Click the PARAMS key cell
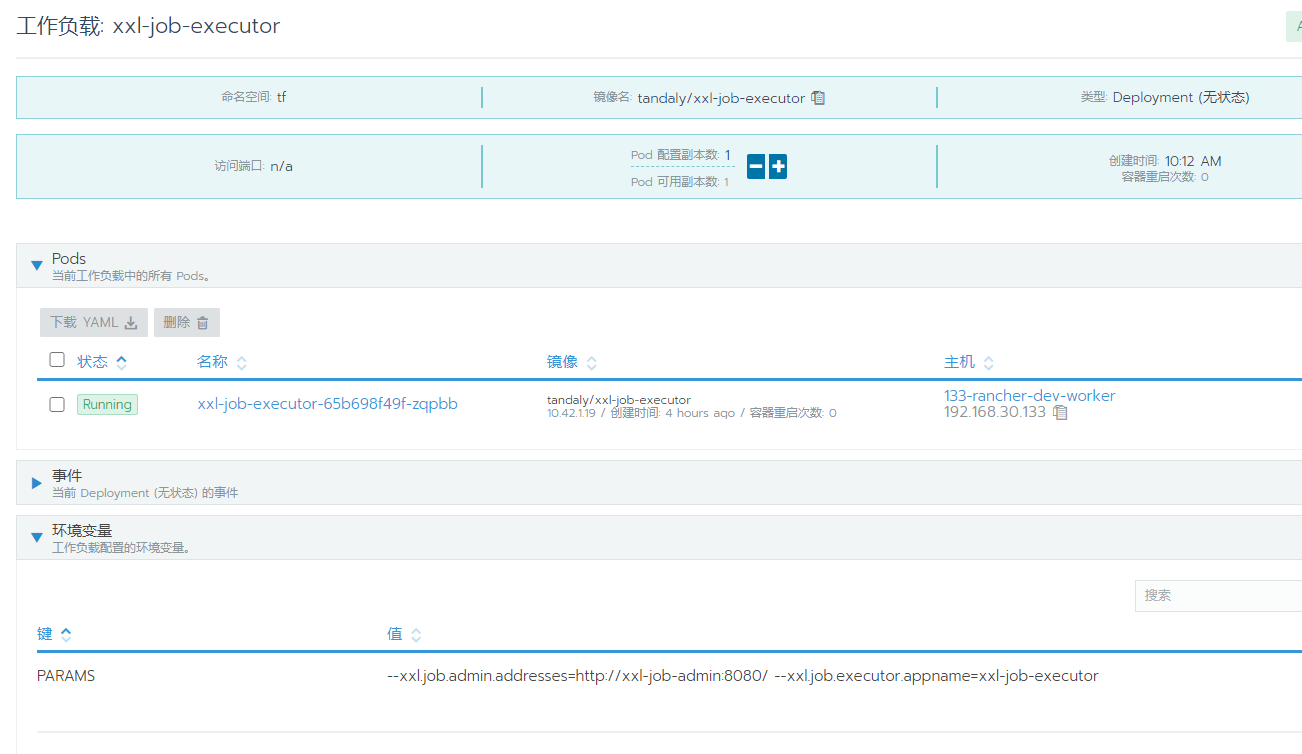The height and width of the screenshot is (754, 1302). 66,676
